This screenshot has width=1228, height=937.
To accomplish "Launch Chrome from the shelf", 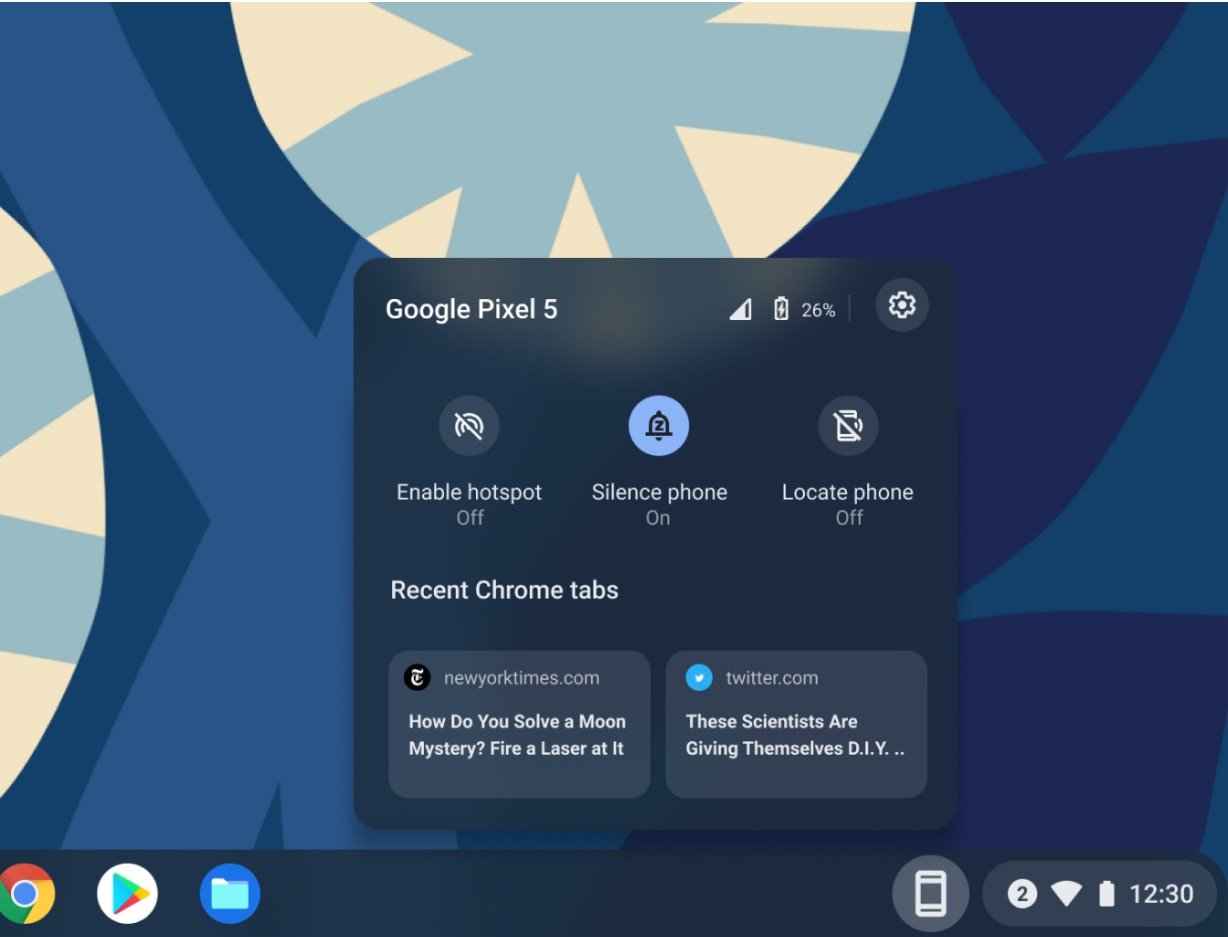I will 25,893.
